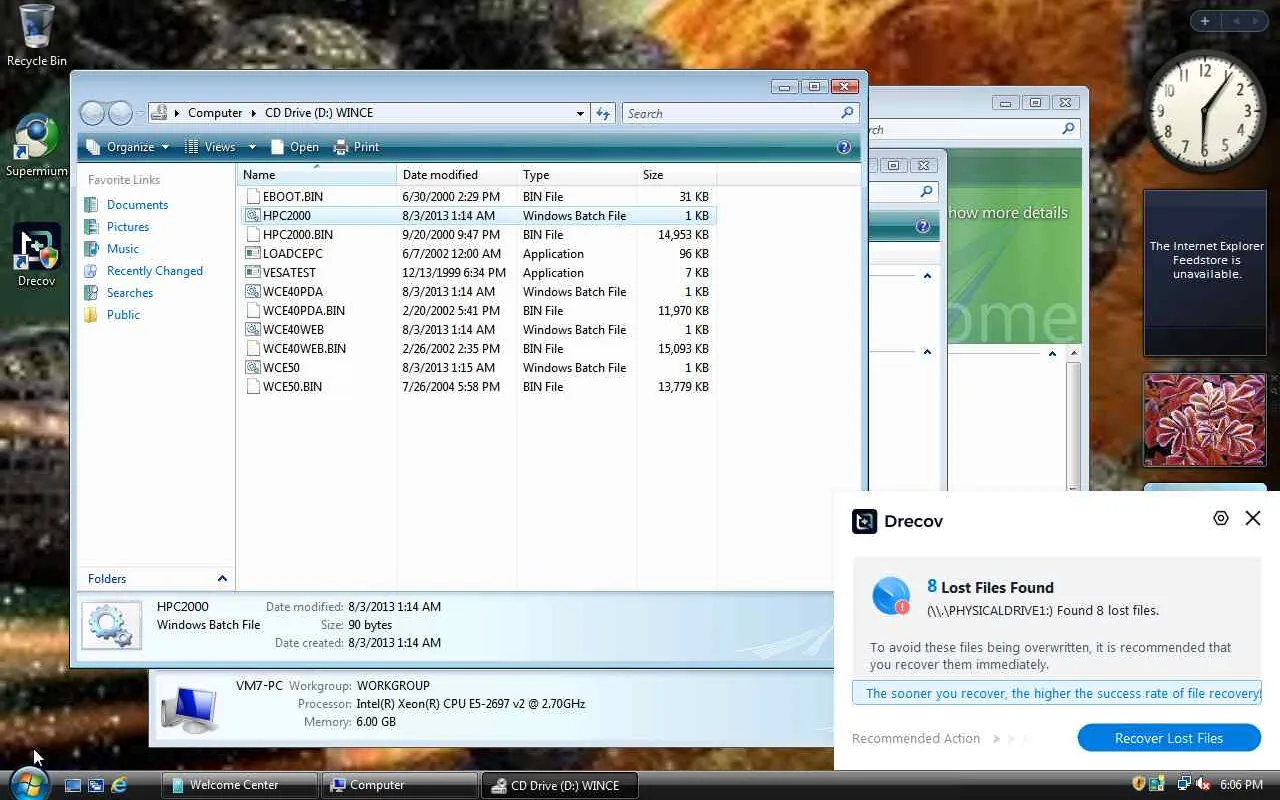Click the sidebar analog clock gadget
Image resolution: width=1280 pixels, height=800 pixels.
[x=1206, y=110]
